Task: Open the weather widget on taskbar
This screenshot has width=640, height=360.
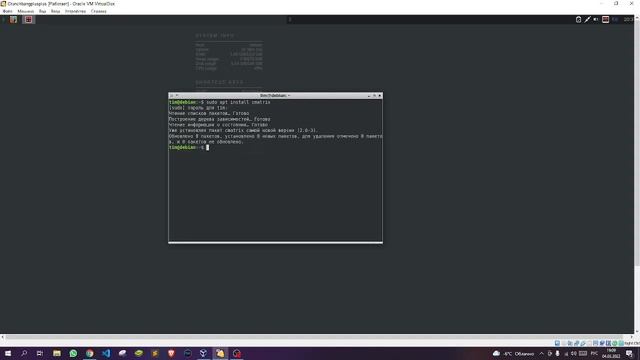Action: (x=513, y=353)
